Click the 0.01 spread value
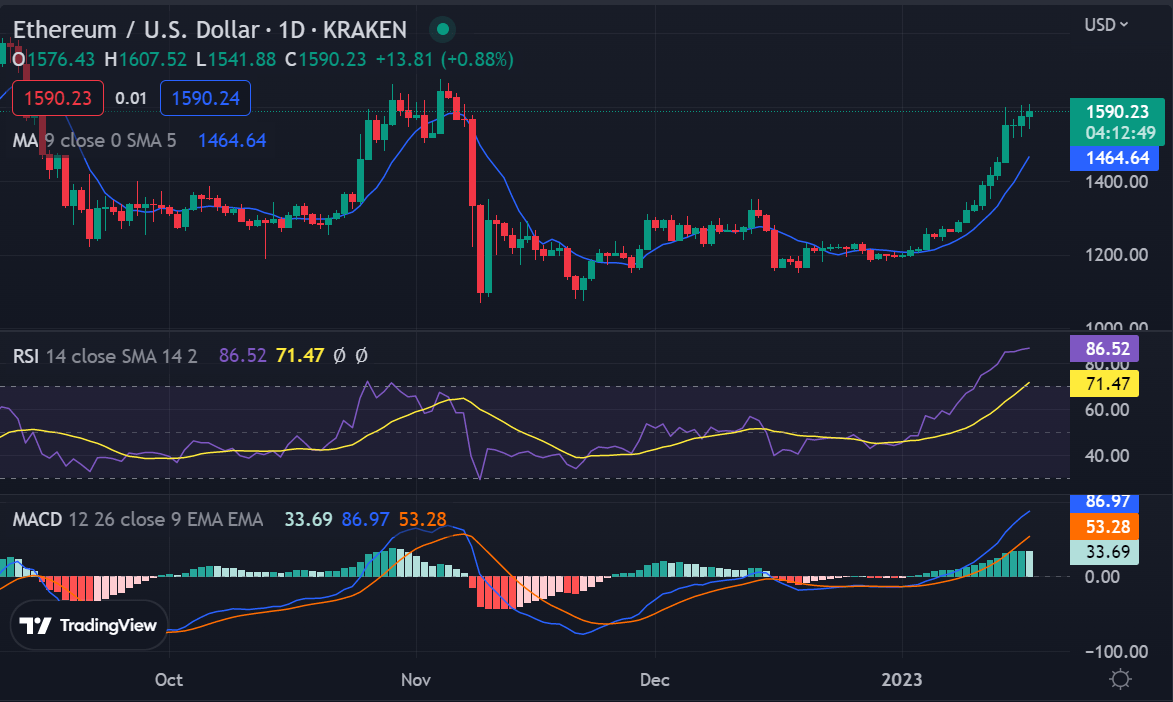Viewport: 1173px width, 702px height. [131, 98]
